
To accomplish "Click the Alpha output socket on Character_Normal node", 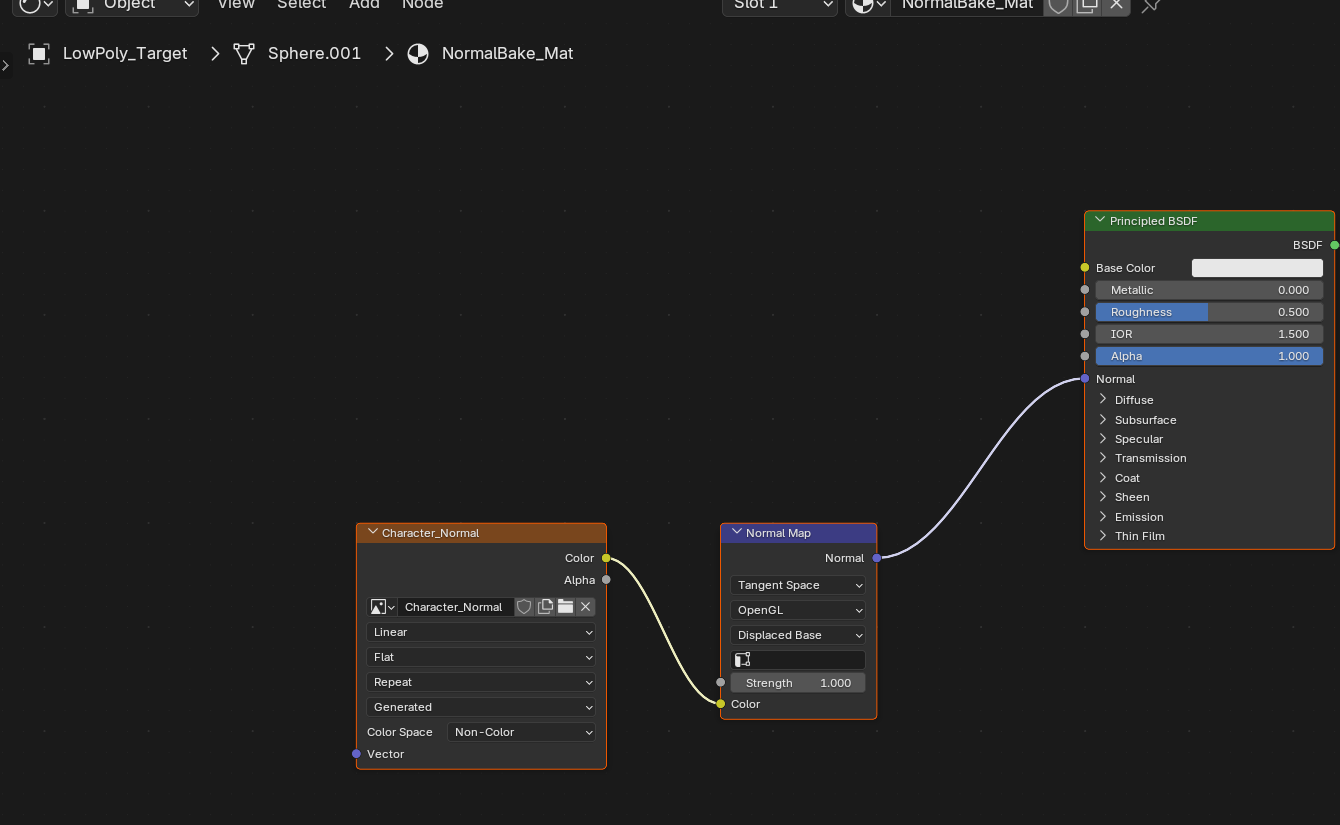I will pos(606,580).
